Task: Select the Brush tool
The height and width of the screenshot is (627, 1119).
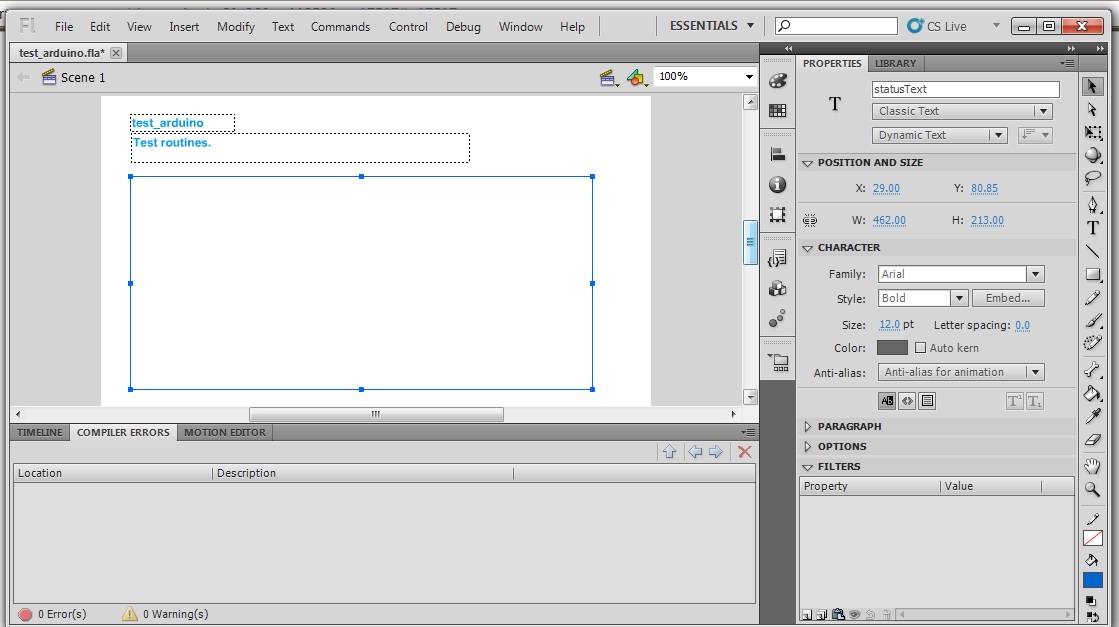Action: (x=1092, y=320)
